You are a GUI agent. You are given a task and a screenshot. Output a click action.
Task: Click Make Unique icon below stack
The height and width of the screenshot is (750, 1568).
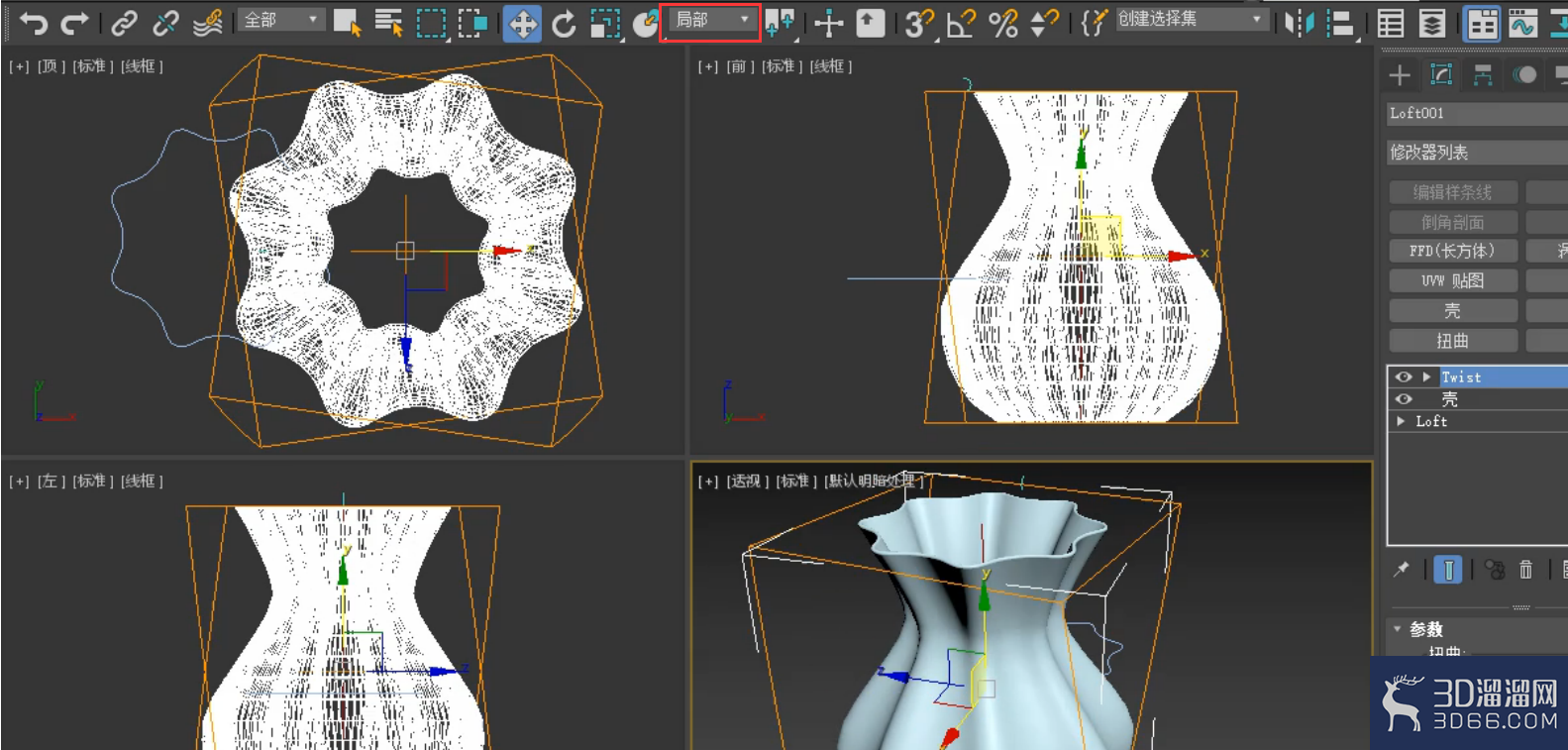[x=1494, y=570]
